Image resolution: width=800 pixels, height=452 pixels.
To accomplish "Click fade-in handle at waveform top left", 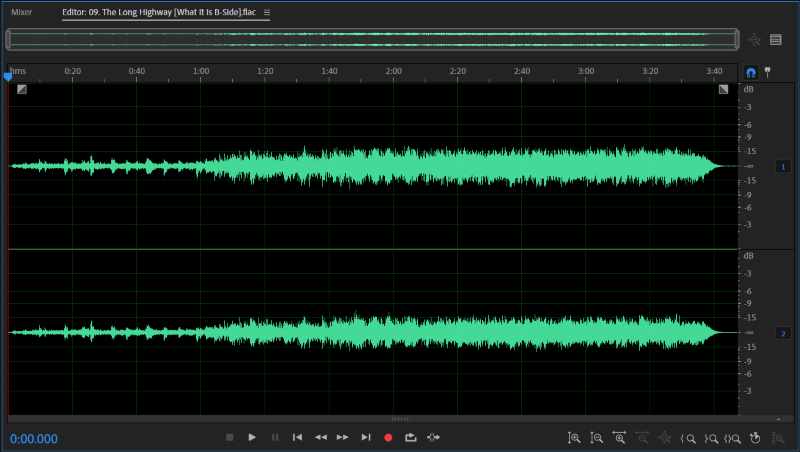I will 22,89.
